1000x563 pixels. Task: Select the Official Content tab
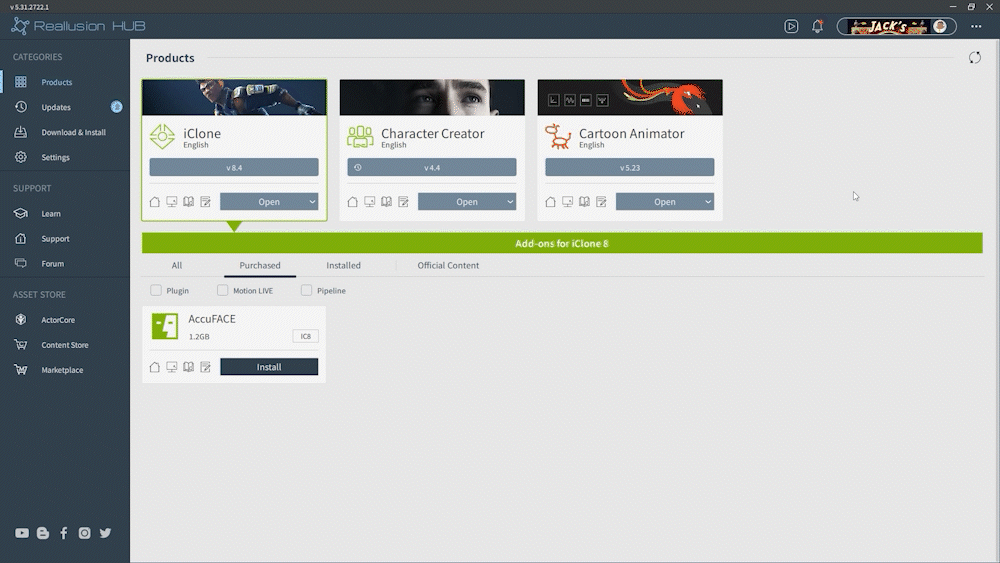pyautogui.click(x=448, y=266)
